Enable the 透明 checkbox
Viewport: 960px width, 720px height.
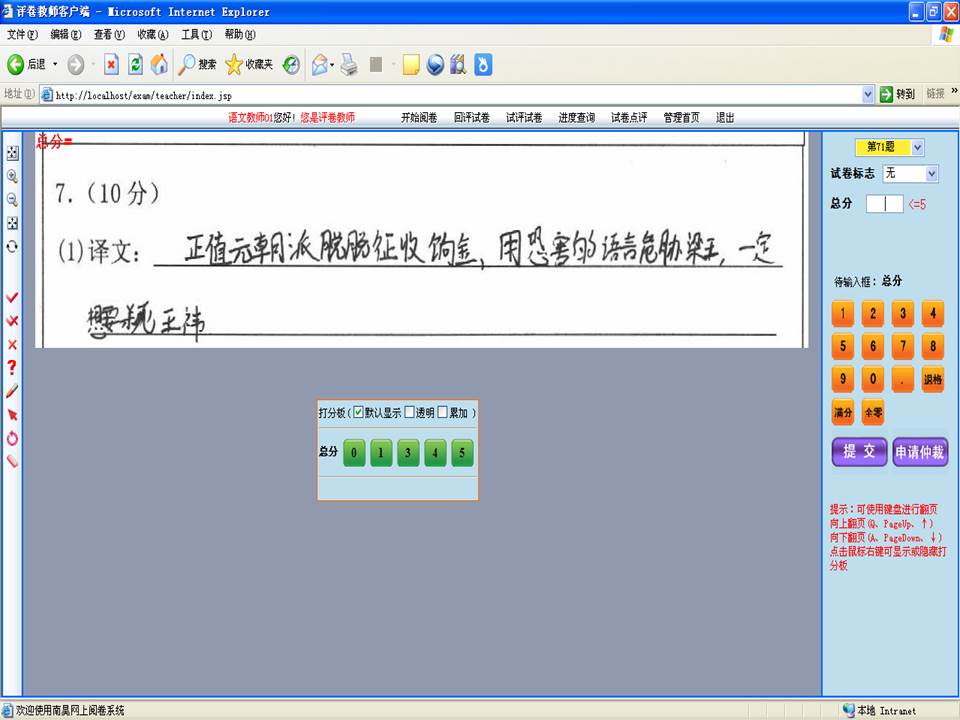point(410,412)
